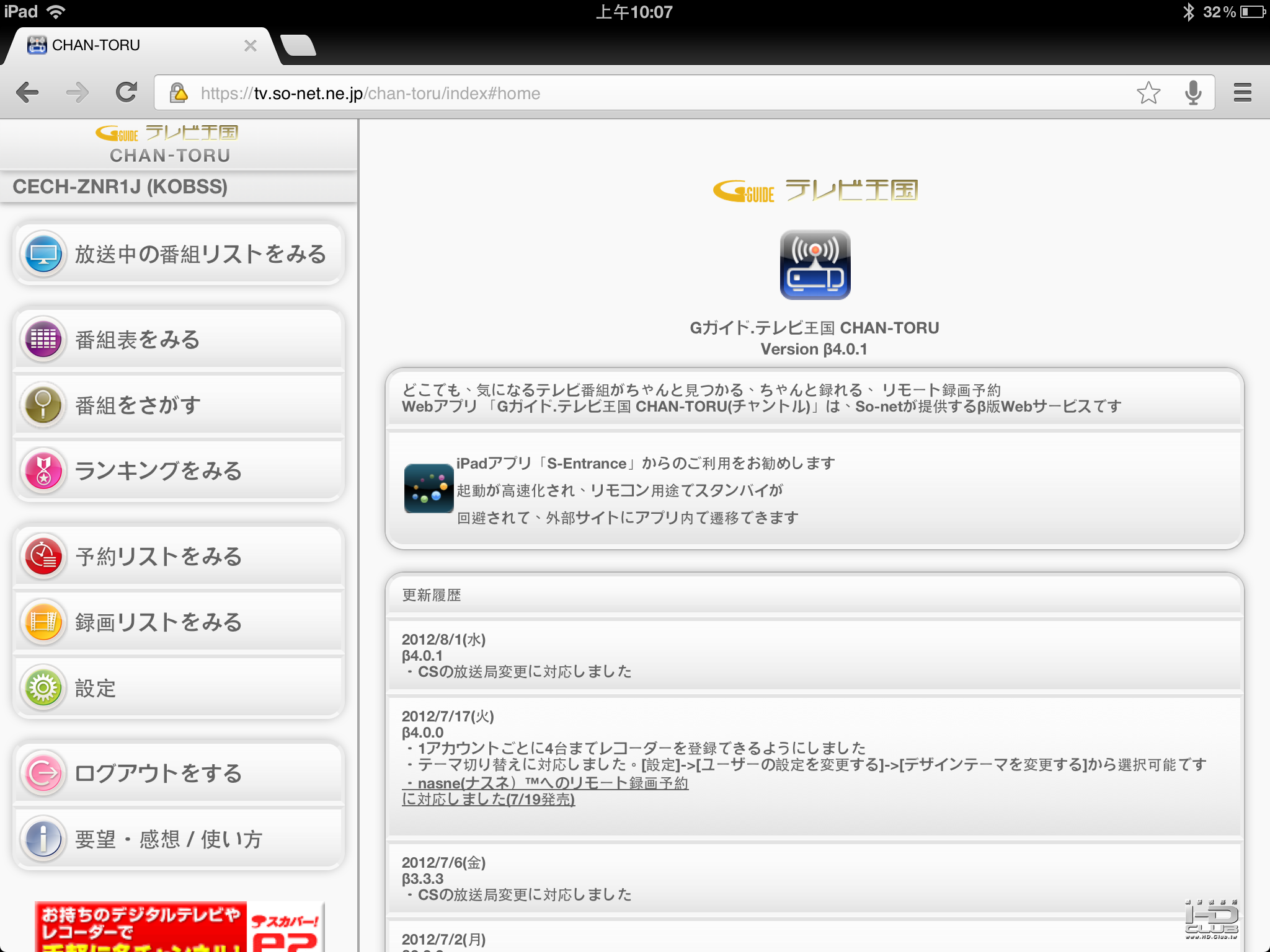Tap the Bluetooth status icon

coord(1188,12)
